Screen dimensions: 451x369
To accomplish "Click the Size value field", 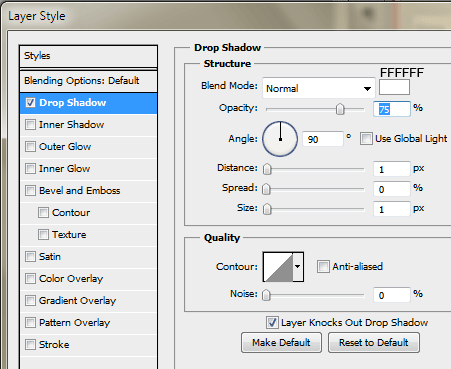I will (392, 209).
